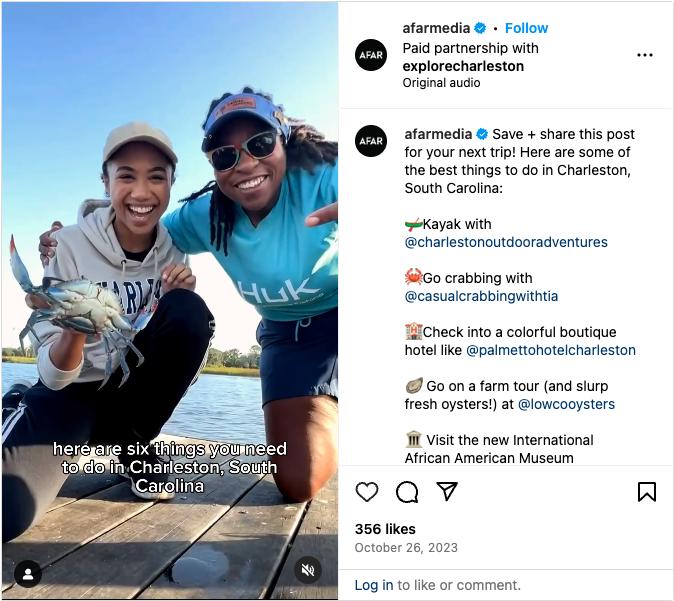Open comments via speech bubble icon
674x601 pixels.
(407, 492)
